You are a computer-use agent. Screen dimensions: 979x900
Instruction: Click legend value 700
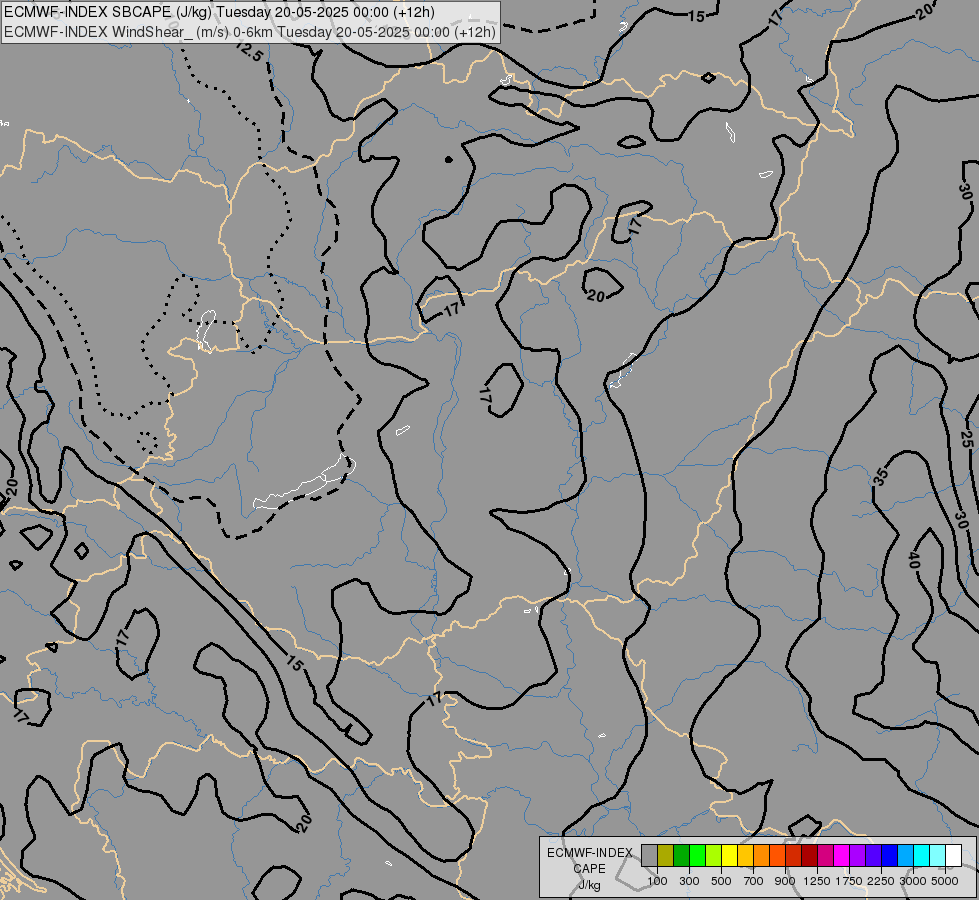coord(754,881)
